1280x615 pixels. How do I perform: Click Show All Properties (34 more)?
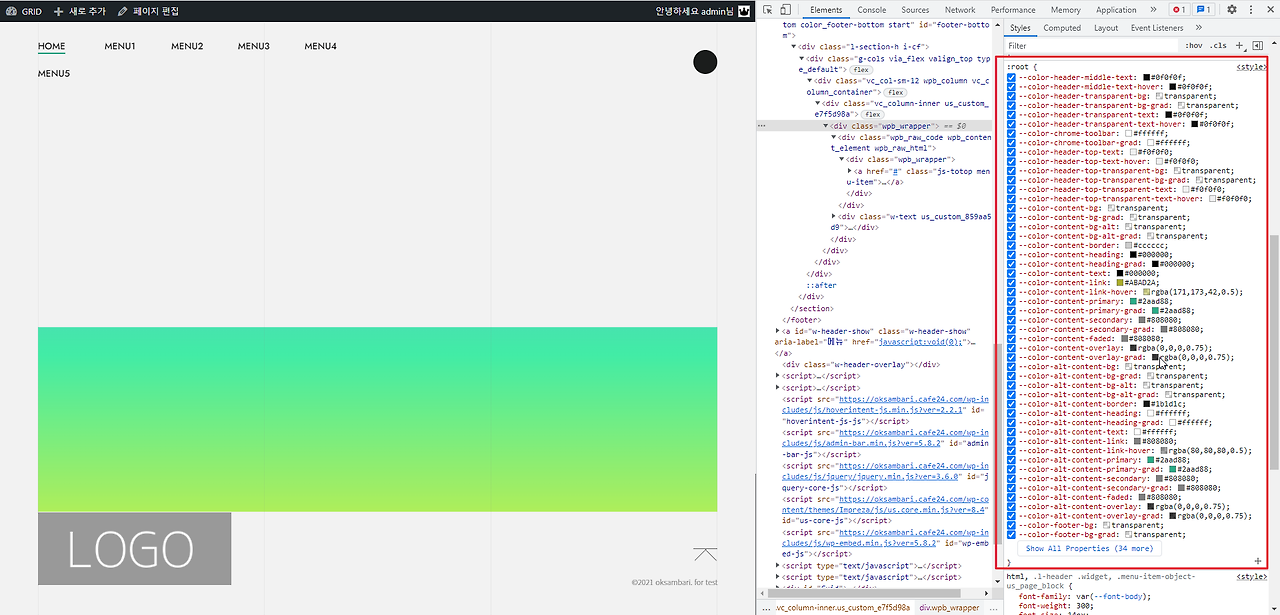click(1089, 548)
